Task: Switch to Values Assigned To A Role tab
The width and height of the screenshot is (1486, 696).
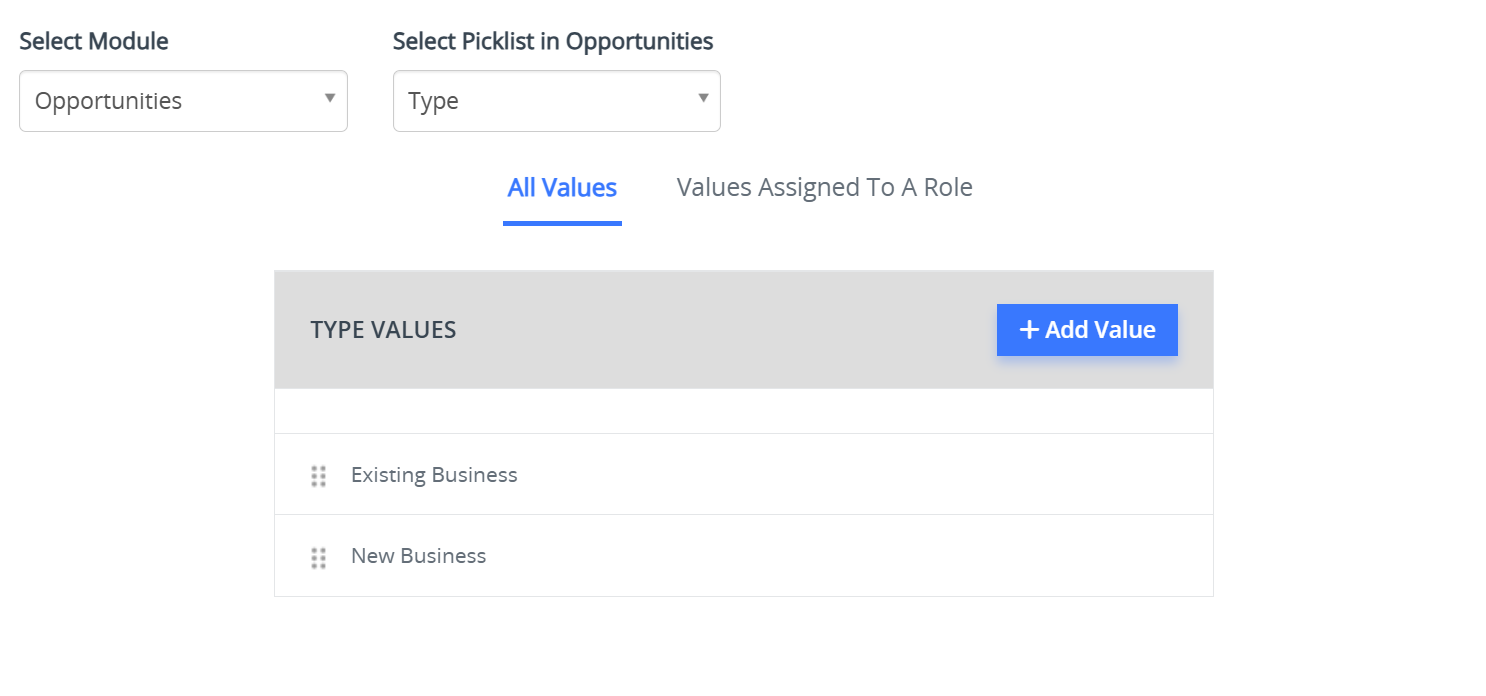Action: click(824, 187)
